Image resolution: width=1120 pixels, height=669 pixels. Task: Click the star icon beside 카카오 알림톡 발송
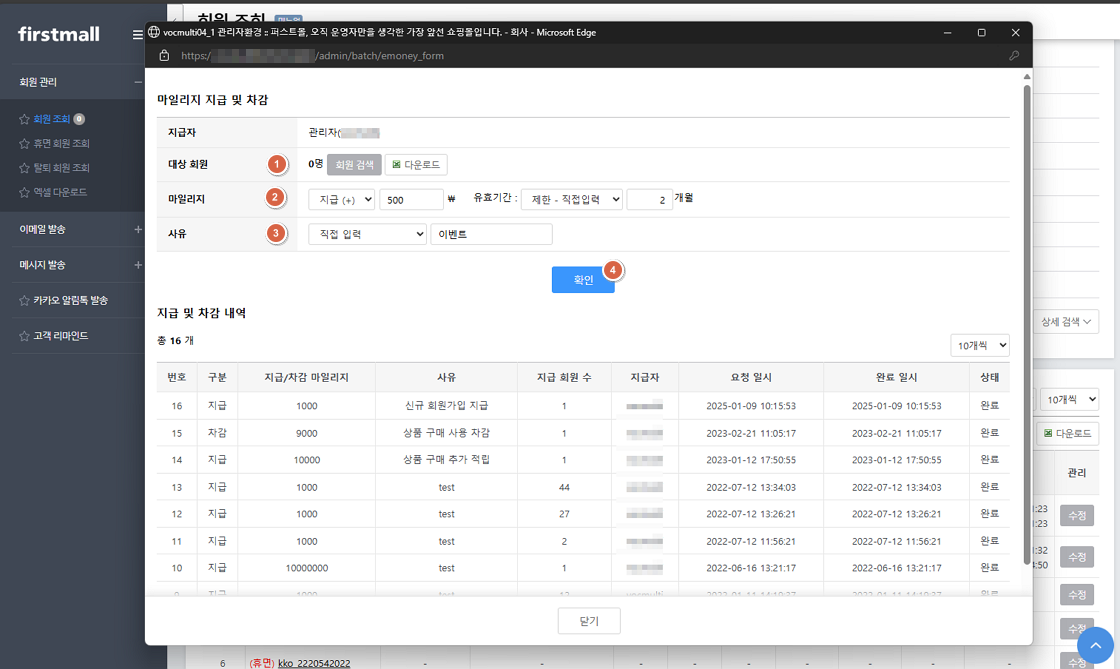point(24,300)
